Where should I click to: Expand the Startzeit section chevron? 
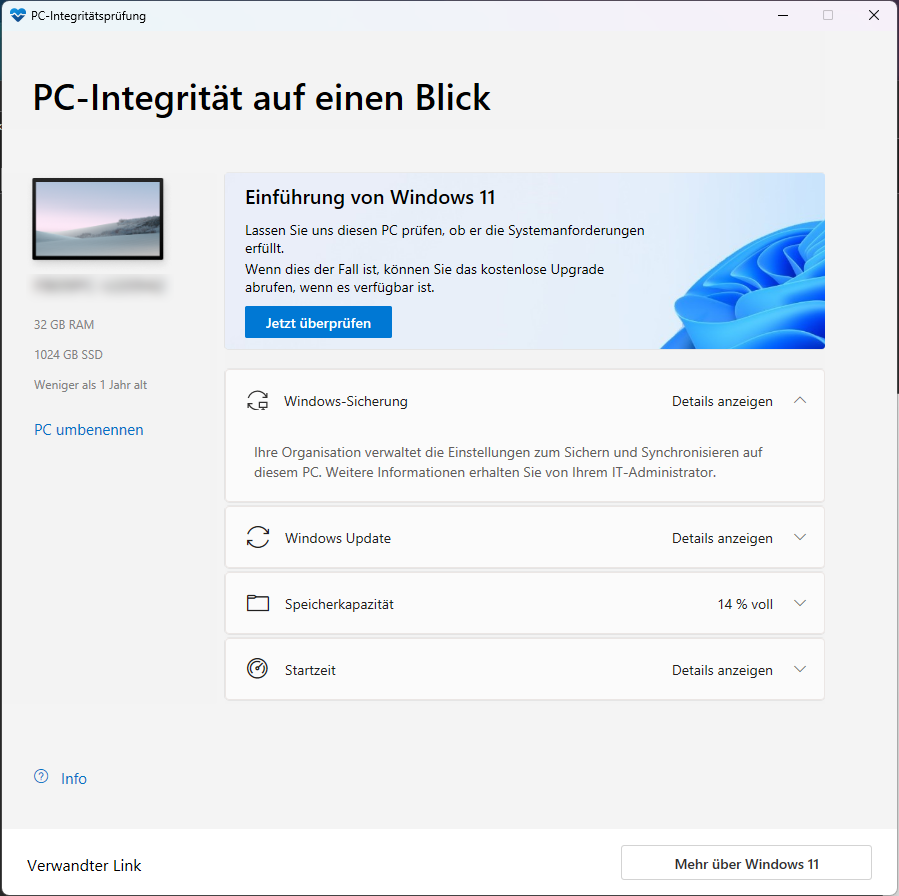click(x=800, y=669)
